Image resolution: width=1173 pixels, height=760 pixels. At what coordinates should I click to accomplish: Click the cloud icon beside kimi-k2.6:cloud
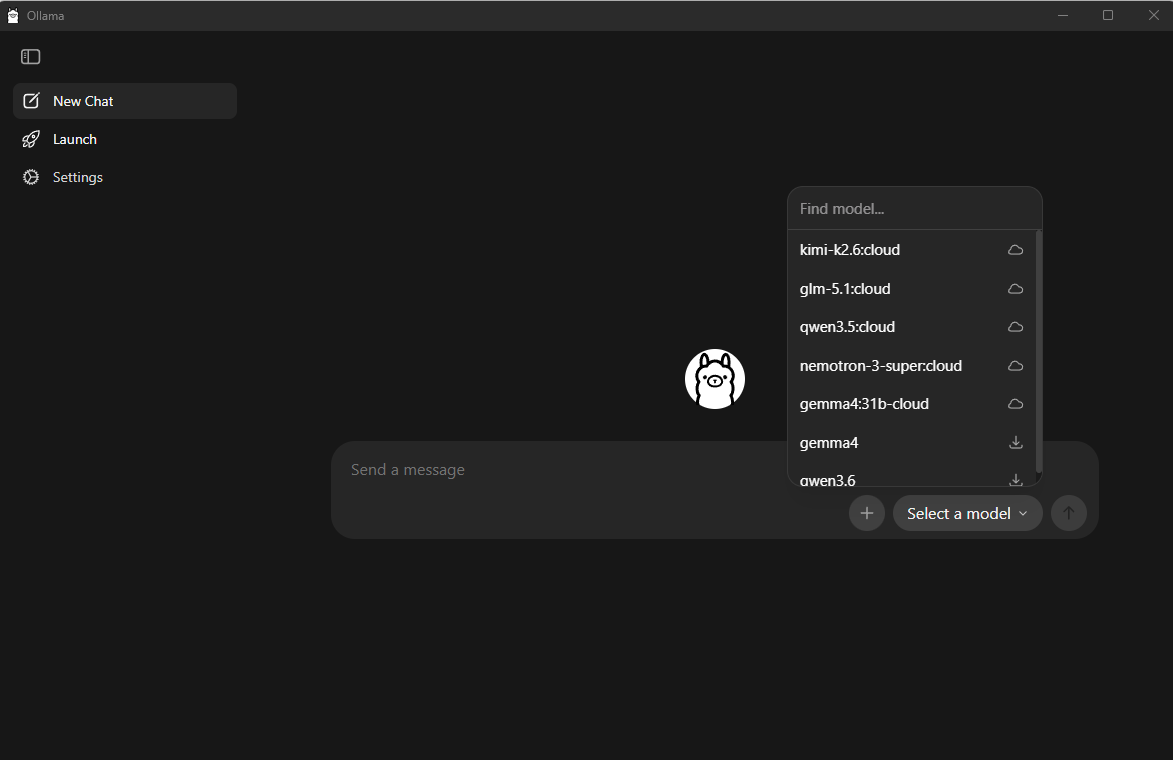click(1015, 250)
